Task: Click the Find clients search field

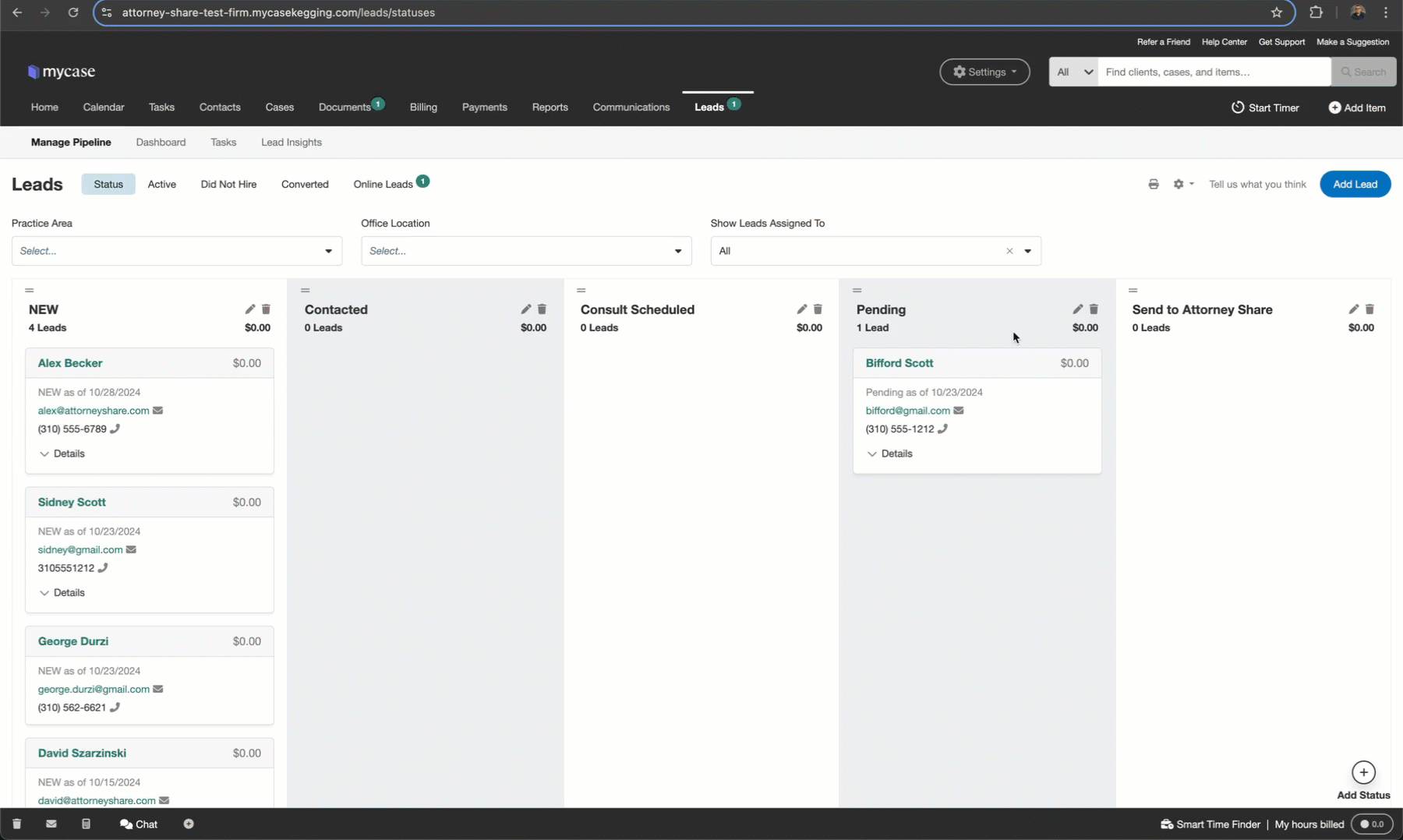Action: pos(1213,72)
